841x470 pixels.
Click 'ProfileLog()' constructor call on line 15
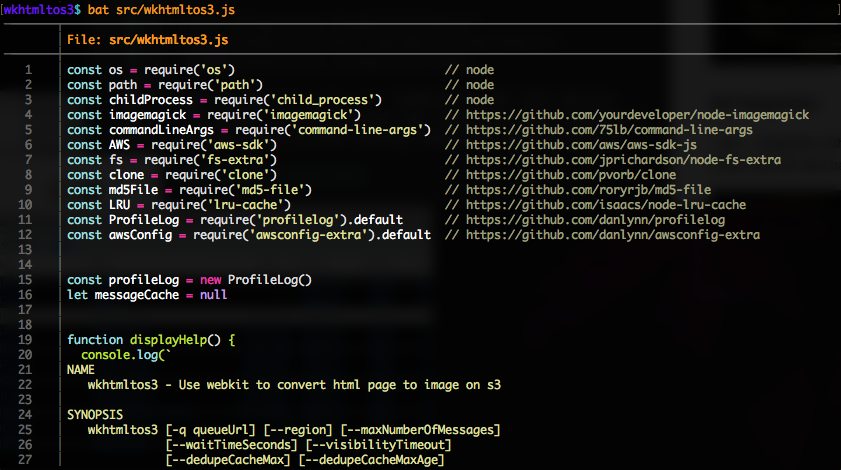point(270,280)
